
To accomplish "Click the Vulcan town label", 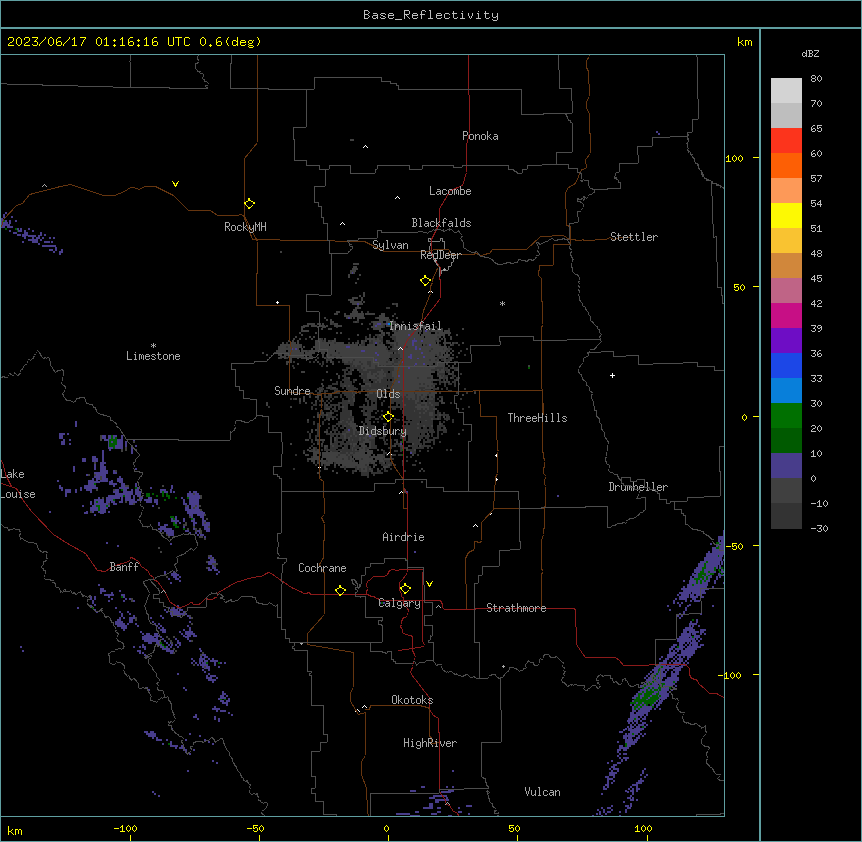I will [x=542, y=792].
